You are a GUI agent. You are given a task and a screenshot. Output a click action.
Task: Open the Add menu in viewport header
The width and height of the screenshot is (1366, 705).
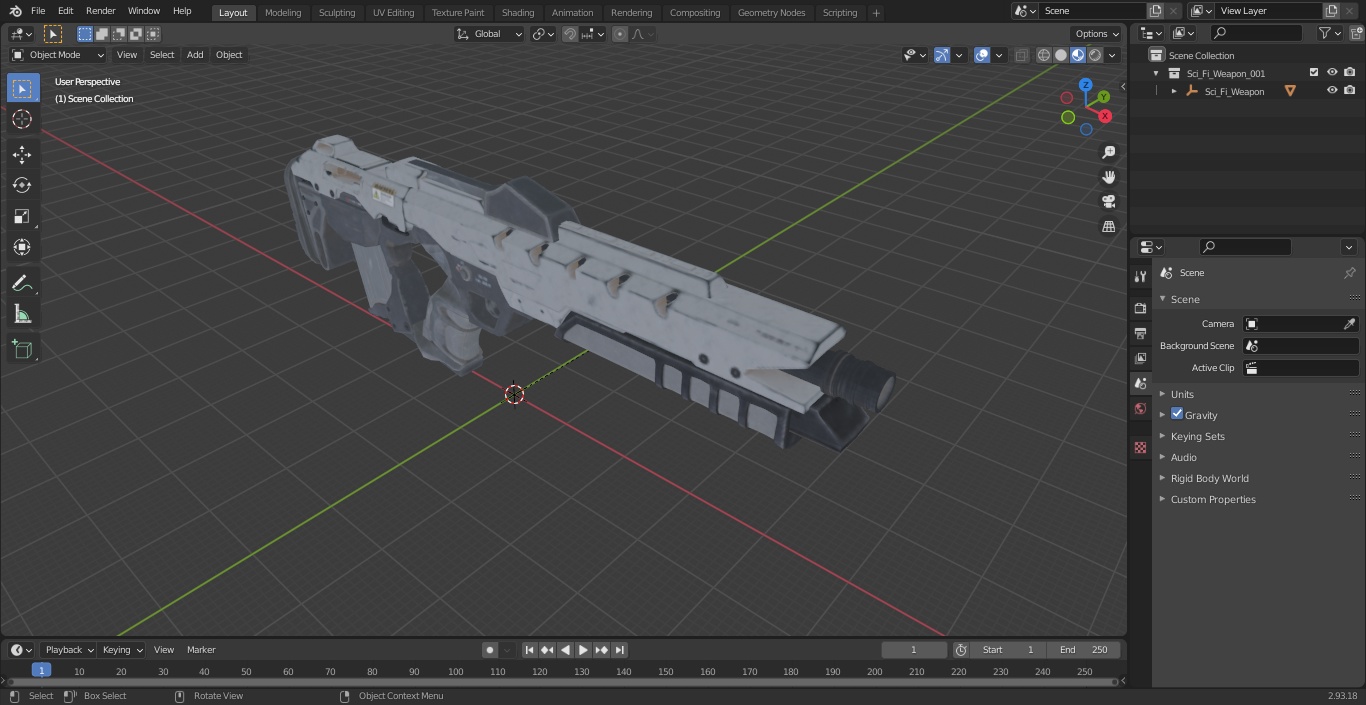[x=195, y=55]
